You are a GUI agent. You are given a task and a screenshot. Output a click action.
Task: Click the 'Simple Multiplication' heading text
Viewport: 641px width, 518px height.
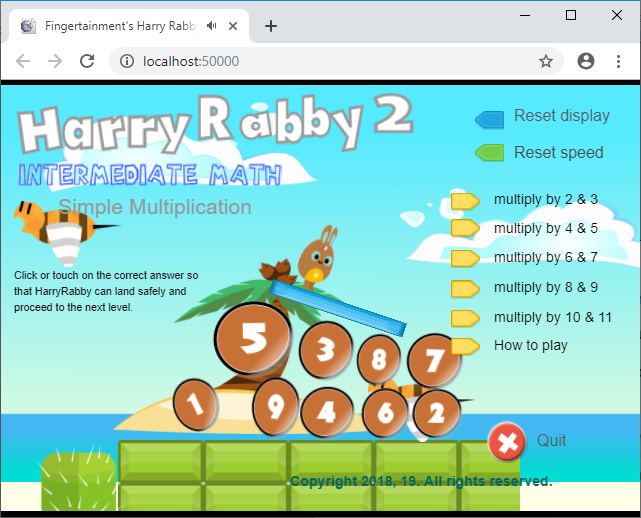pyautogui.click(x=155, y=207)
